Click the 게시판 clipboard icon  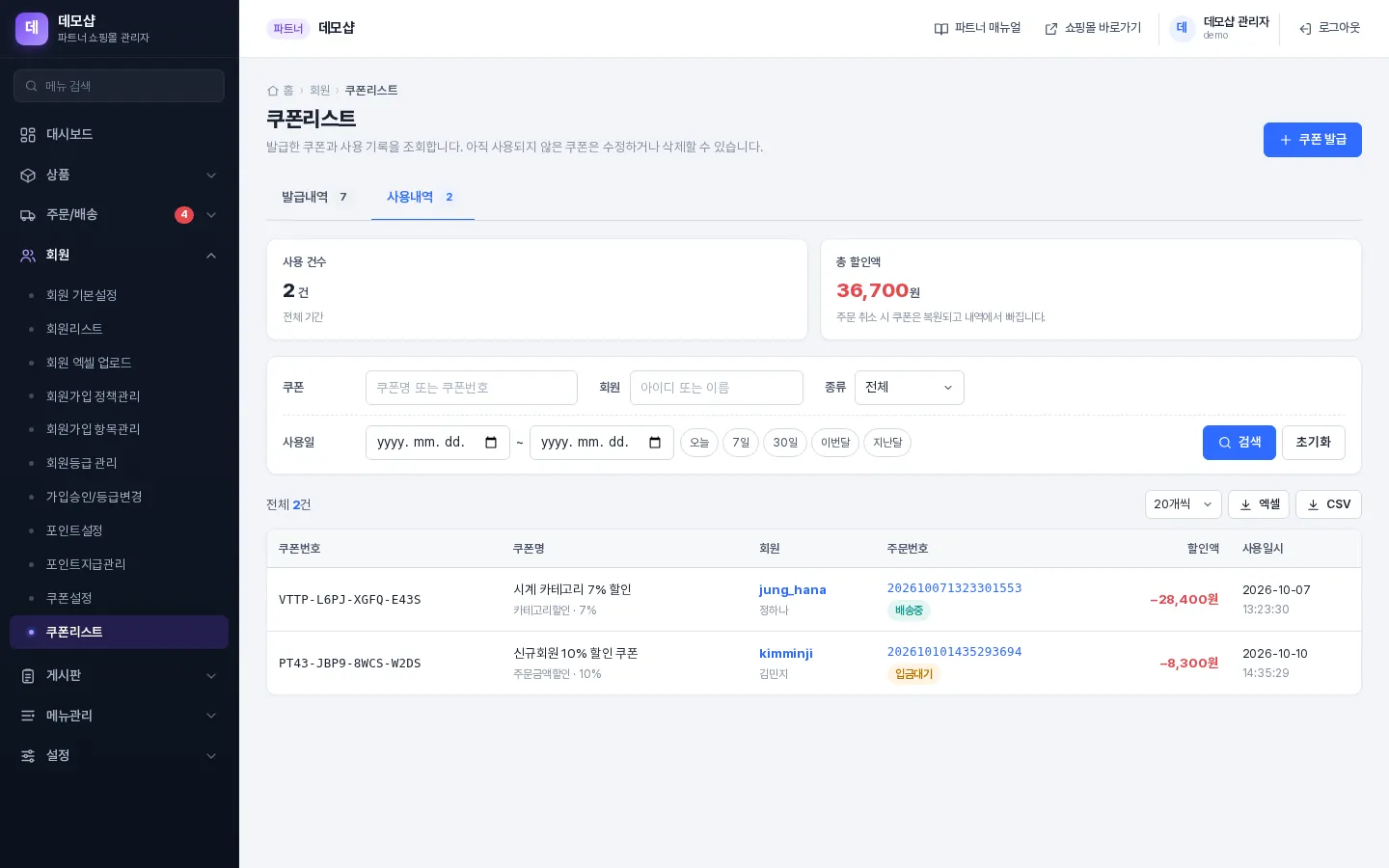pyautogui.click(x=28, y=675)
